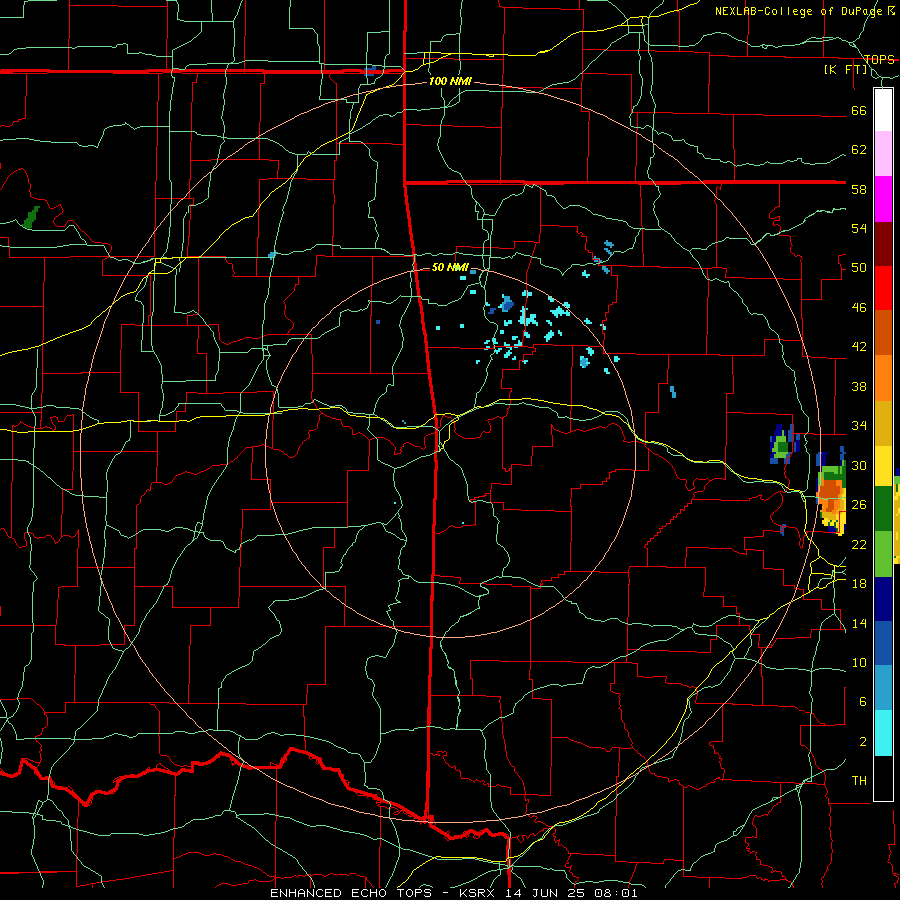Select the bright red legend swatch
This screenshot has width=900, height=900.
point(883,288)
